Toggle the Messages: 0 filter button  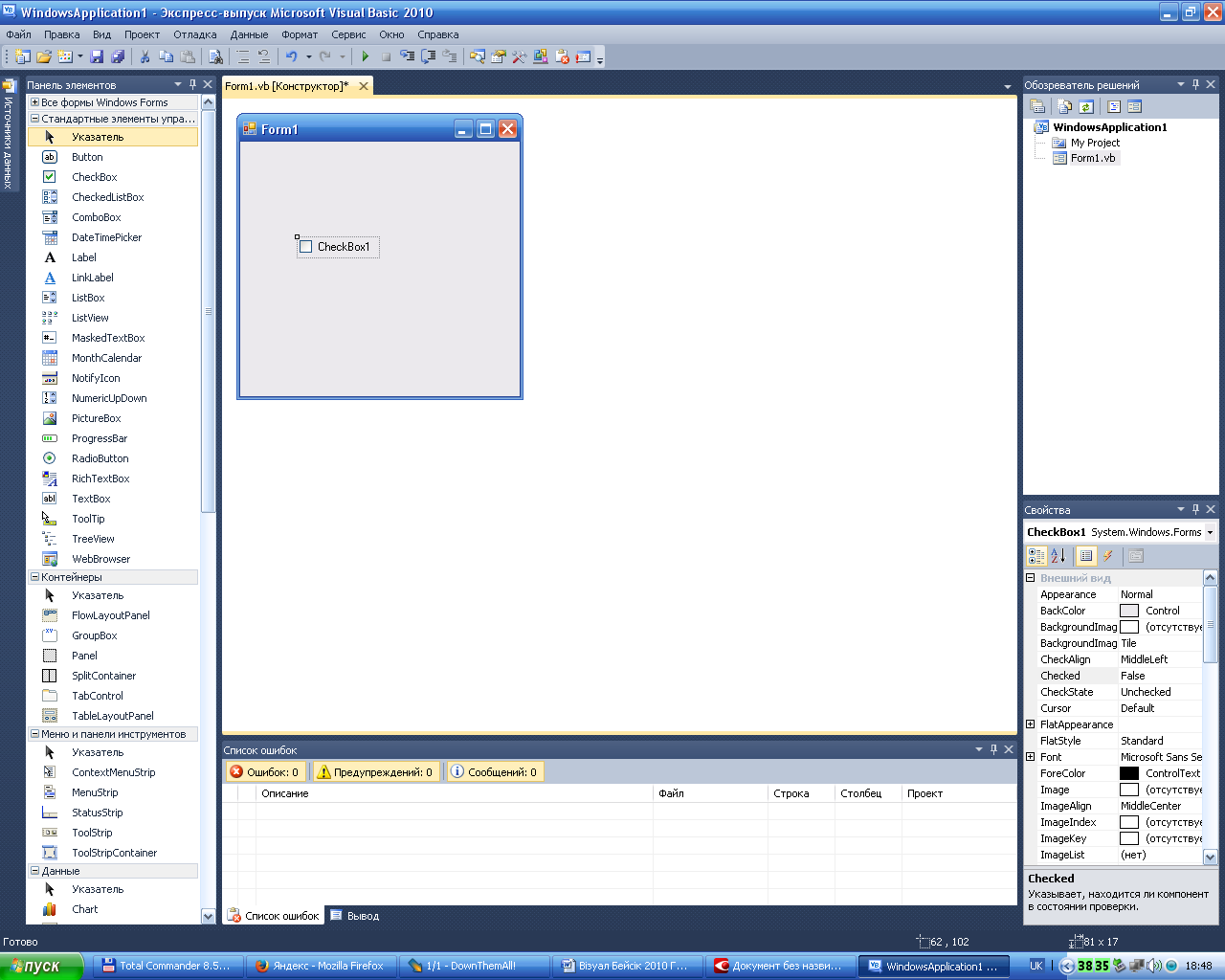click(x=494, y=772)
